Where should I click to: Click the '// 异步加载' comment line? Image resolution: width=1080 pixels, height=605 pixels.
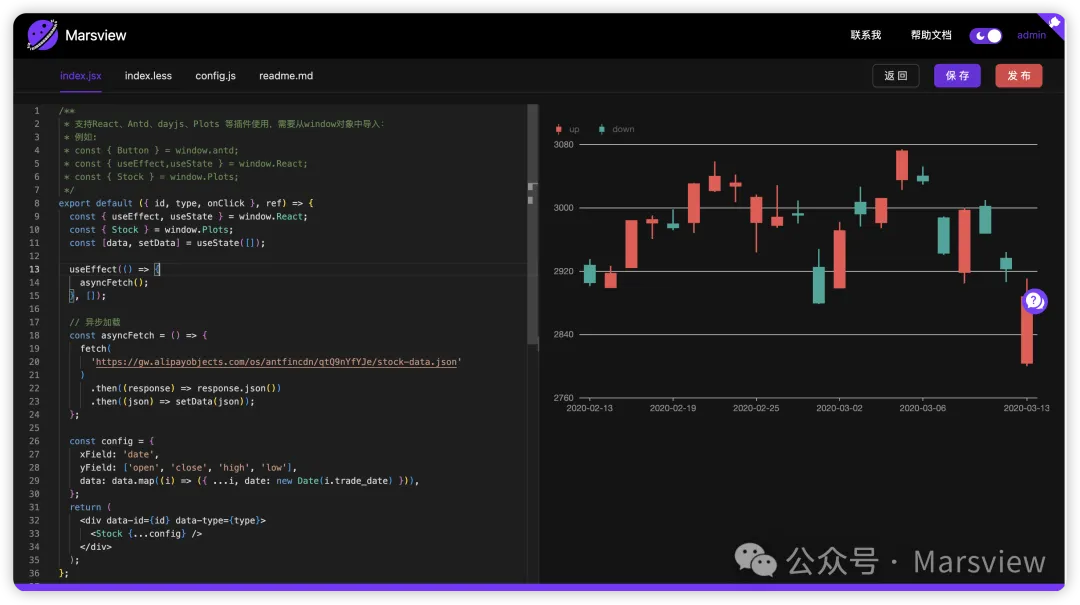click(x=95, y=322)
